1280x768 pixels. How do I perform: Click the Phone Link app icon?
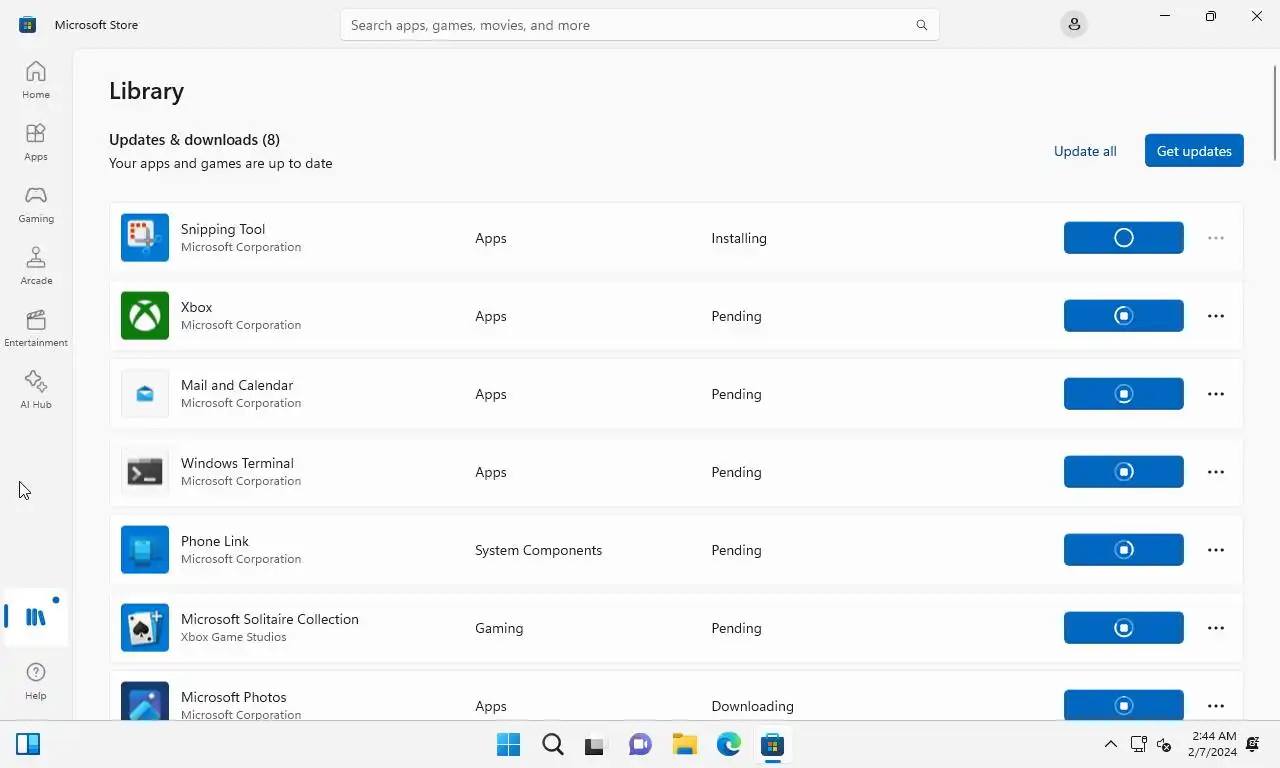click(x=145, y=550)
